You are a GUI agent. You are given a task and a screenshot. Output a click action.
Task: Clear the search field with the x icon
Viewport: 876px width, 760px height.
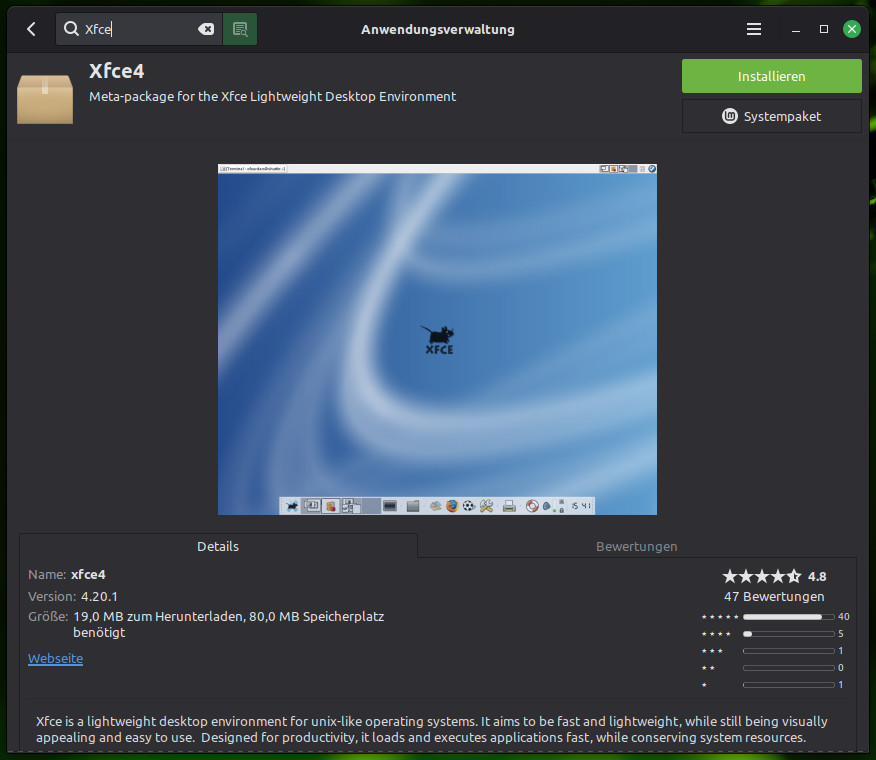206,29
